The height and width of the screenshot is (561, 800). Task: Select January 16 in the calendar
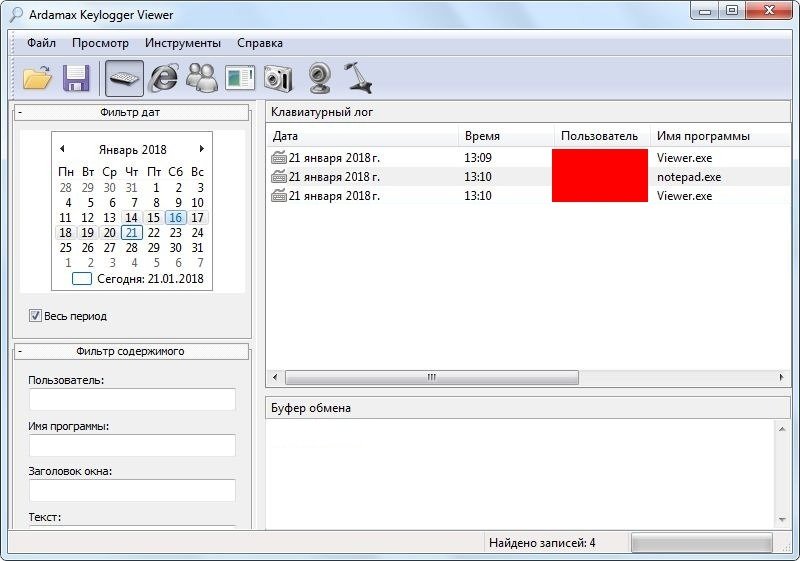click(175, 218)
